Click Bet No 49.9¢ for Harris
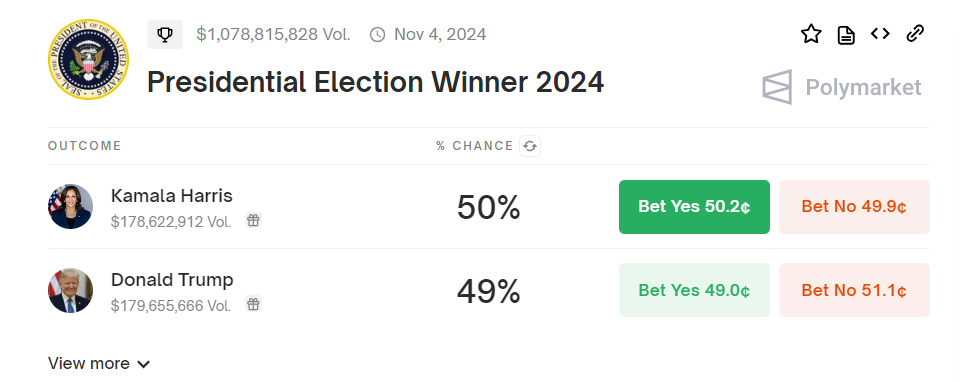Image resolution: width=960 pixels, height=382 pixels. click(854, 207)
